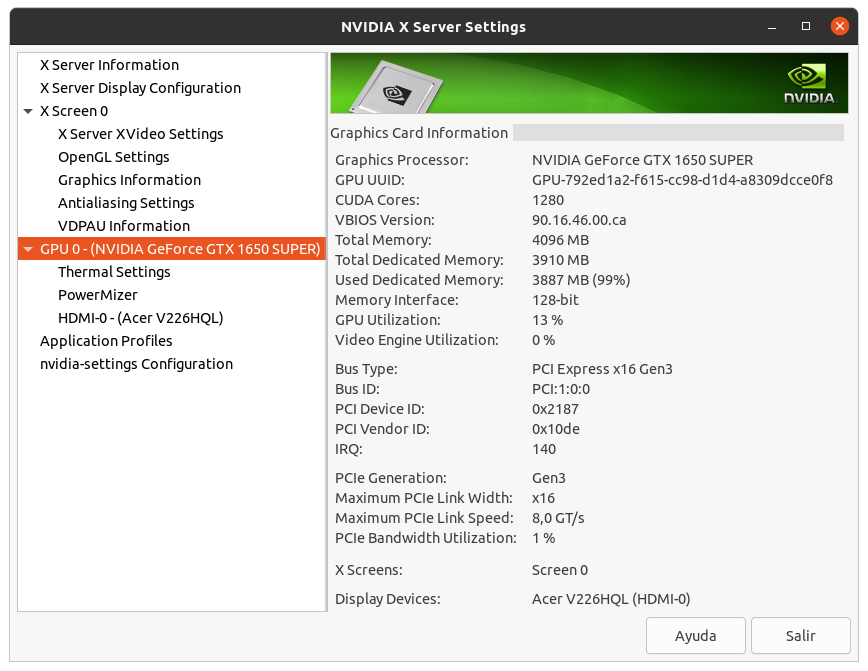Image resolution: width=868 pixels, height=671 pixels.
Task: Click Total Dedicated Memory value 3910 MB
Action: pyautogui.click(x=560, y=260)
